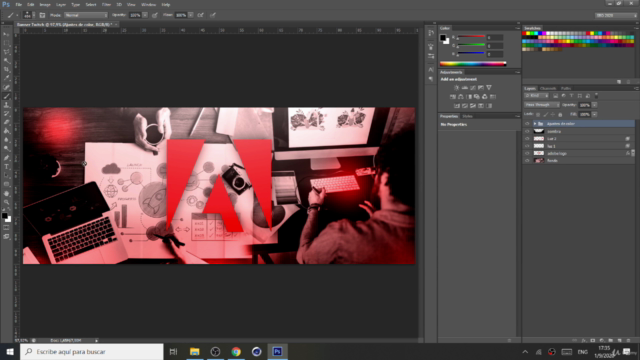
Task: Open the Image menu
Action: pyautogui.click(x=45, y=4)
